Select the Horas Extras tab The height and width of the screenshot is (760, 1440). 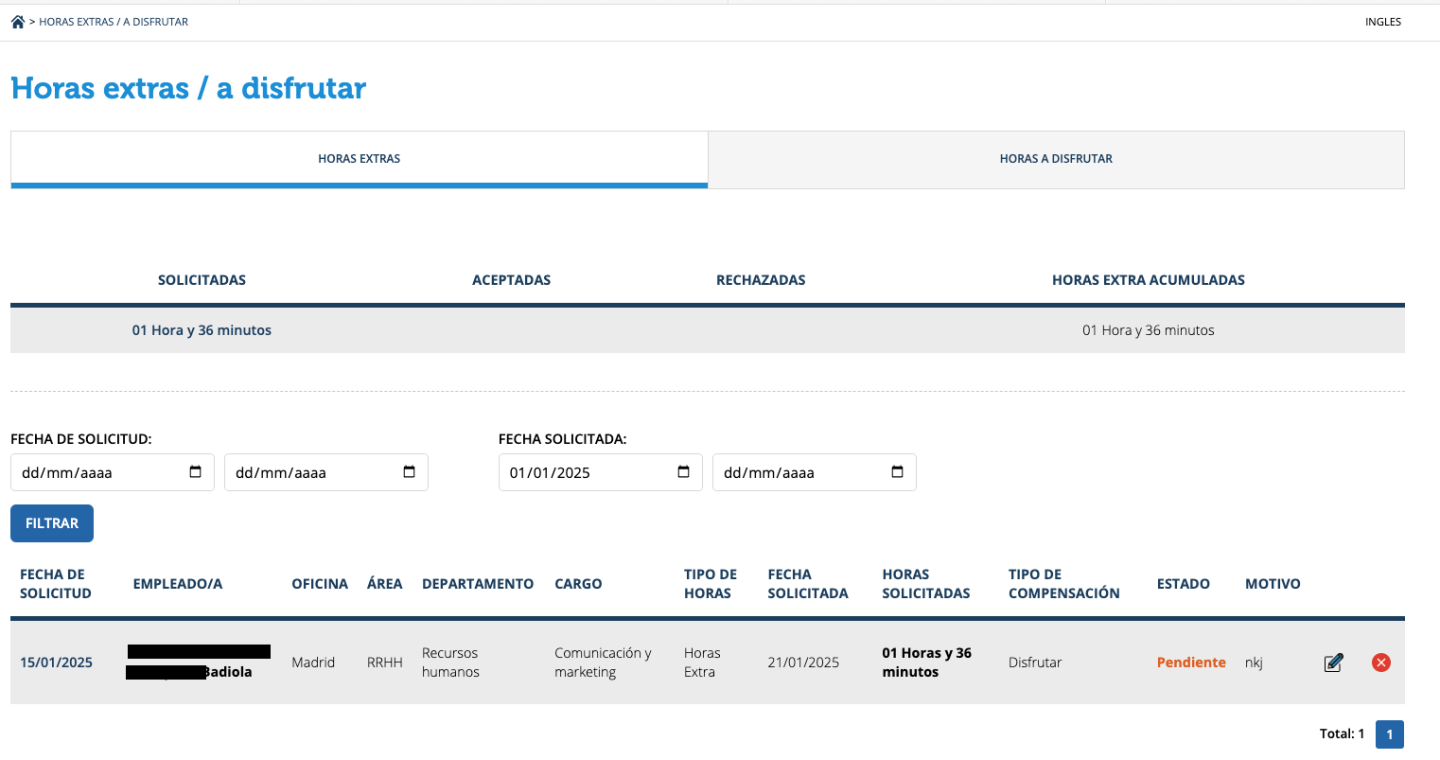(359, 159)
